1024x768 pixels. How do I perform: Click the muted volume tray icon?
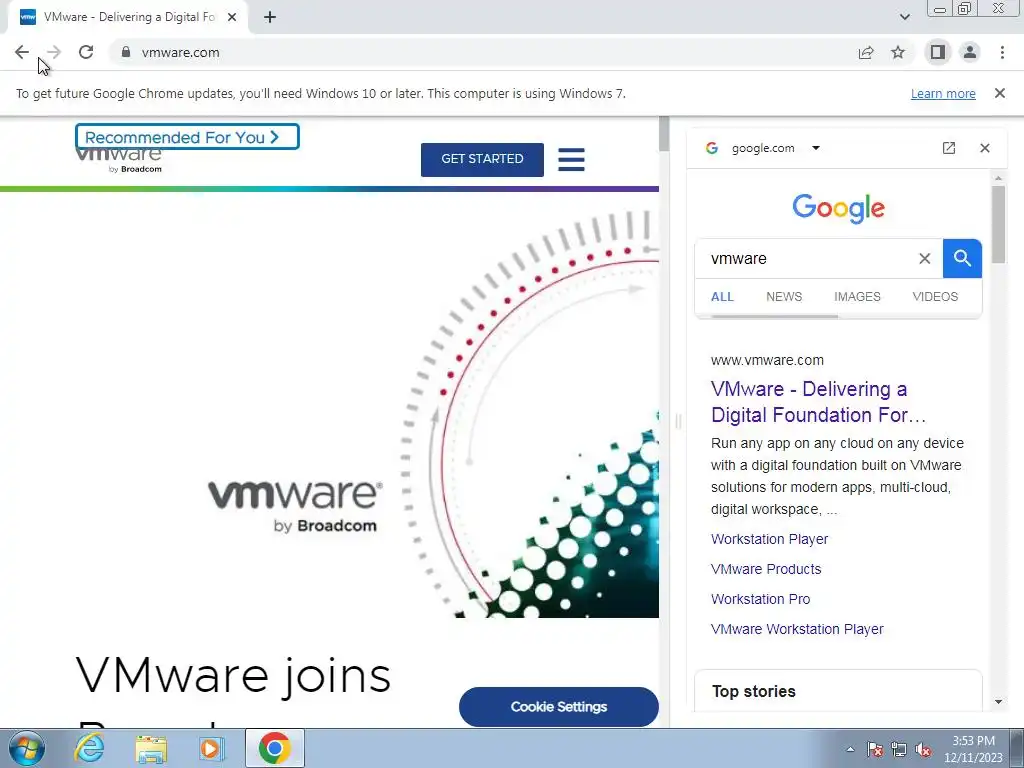(x=923, y=749)
